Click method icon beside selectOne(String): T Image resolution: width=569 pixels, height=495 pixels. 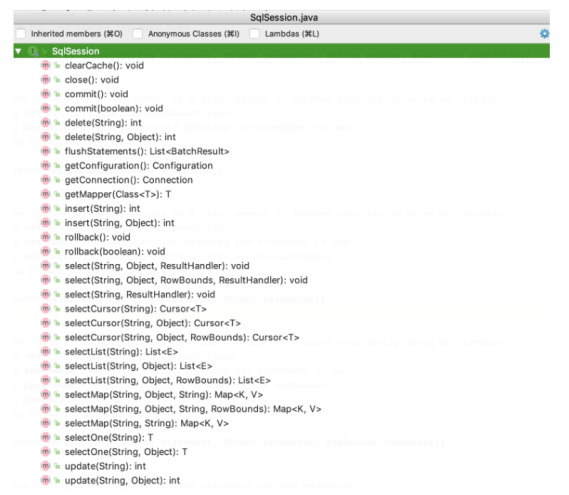pyautogui.click(x=45, y=437)
